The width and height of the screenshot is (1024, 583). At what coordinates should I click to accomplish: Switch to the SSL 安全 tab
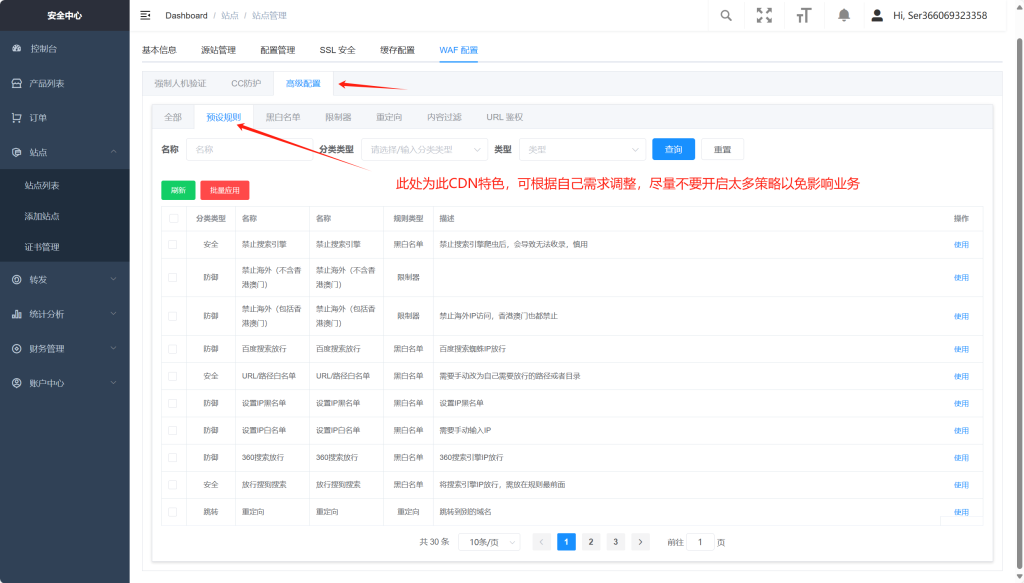point(337,50)
